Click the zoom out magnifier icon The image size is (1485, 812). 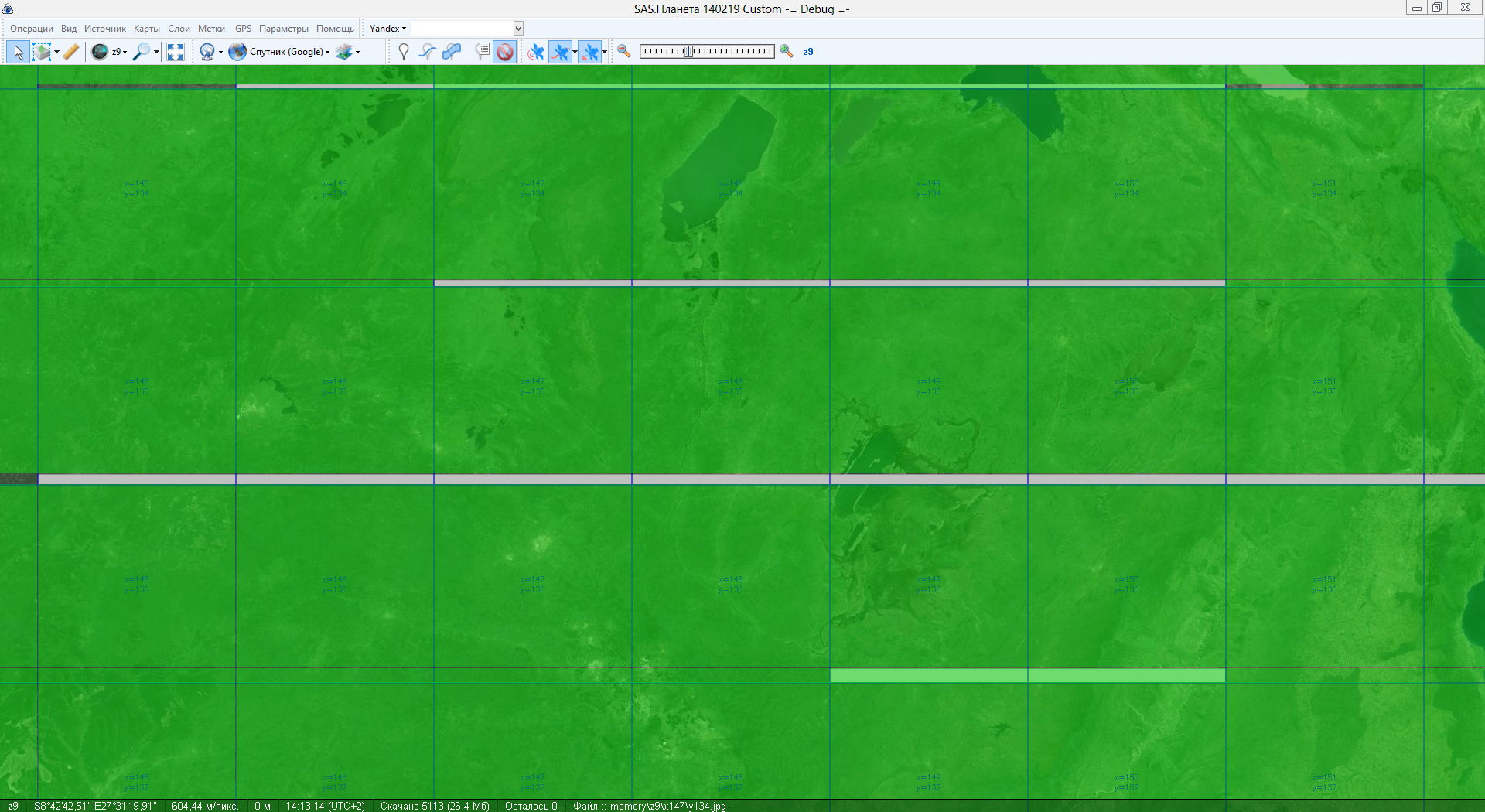tap(624, 52)
